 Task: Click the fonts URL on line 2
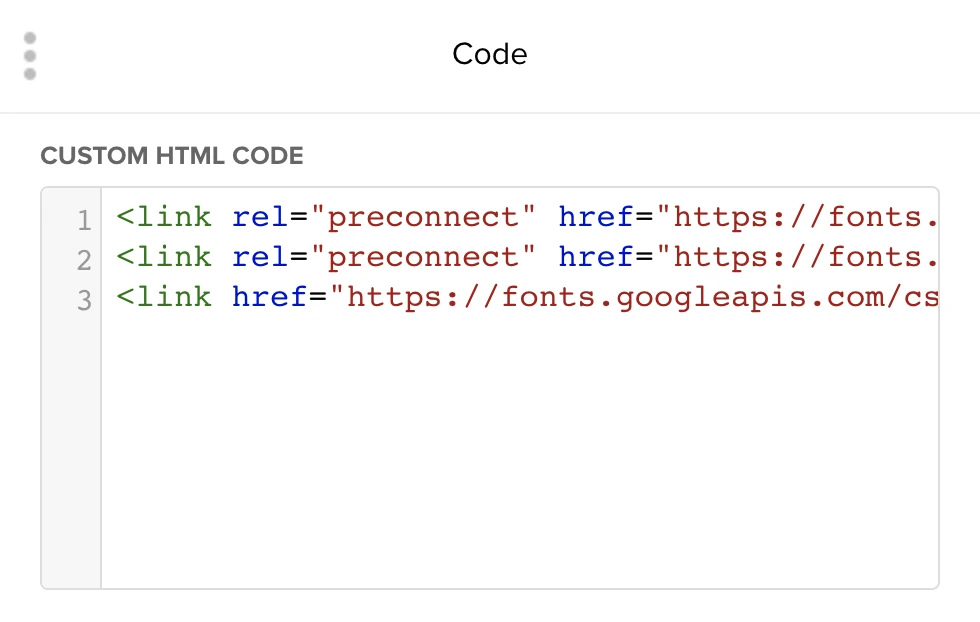pos(800,257)
